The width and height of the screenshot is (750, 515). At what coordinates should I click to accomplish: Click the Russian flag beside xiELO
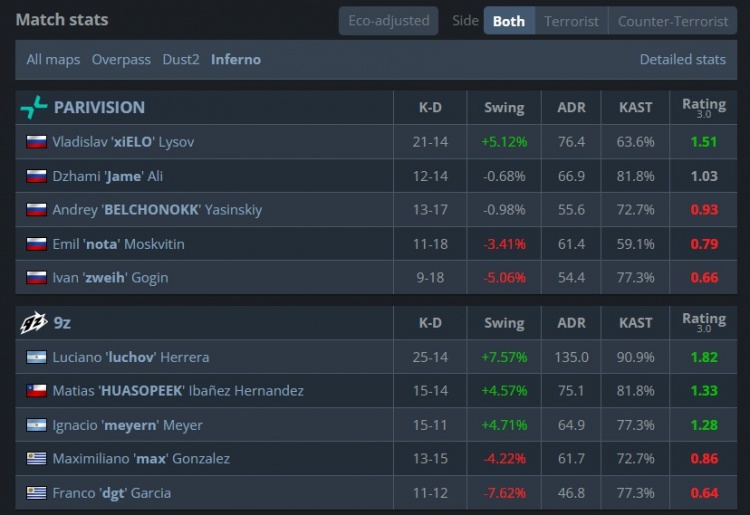coord(36,142)
